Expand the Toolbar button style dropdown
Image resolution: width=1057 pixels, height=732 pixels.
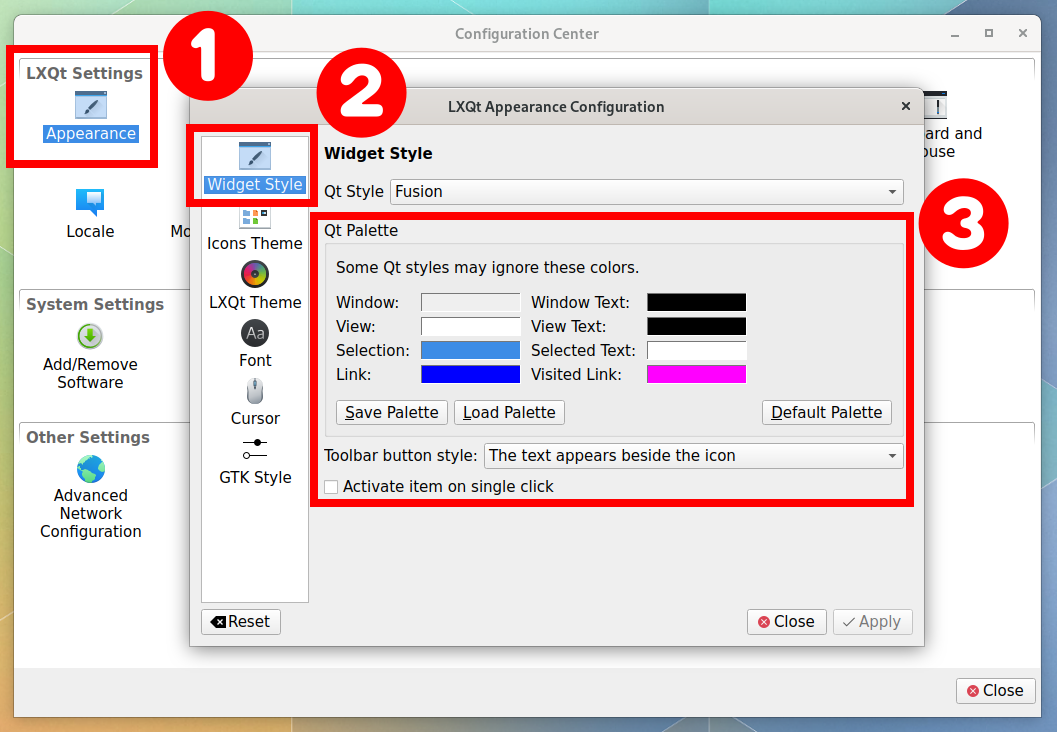pos(694,456)
